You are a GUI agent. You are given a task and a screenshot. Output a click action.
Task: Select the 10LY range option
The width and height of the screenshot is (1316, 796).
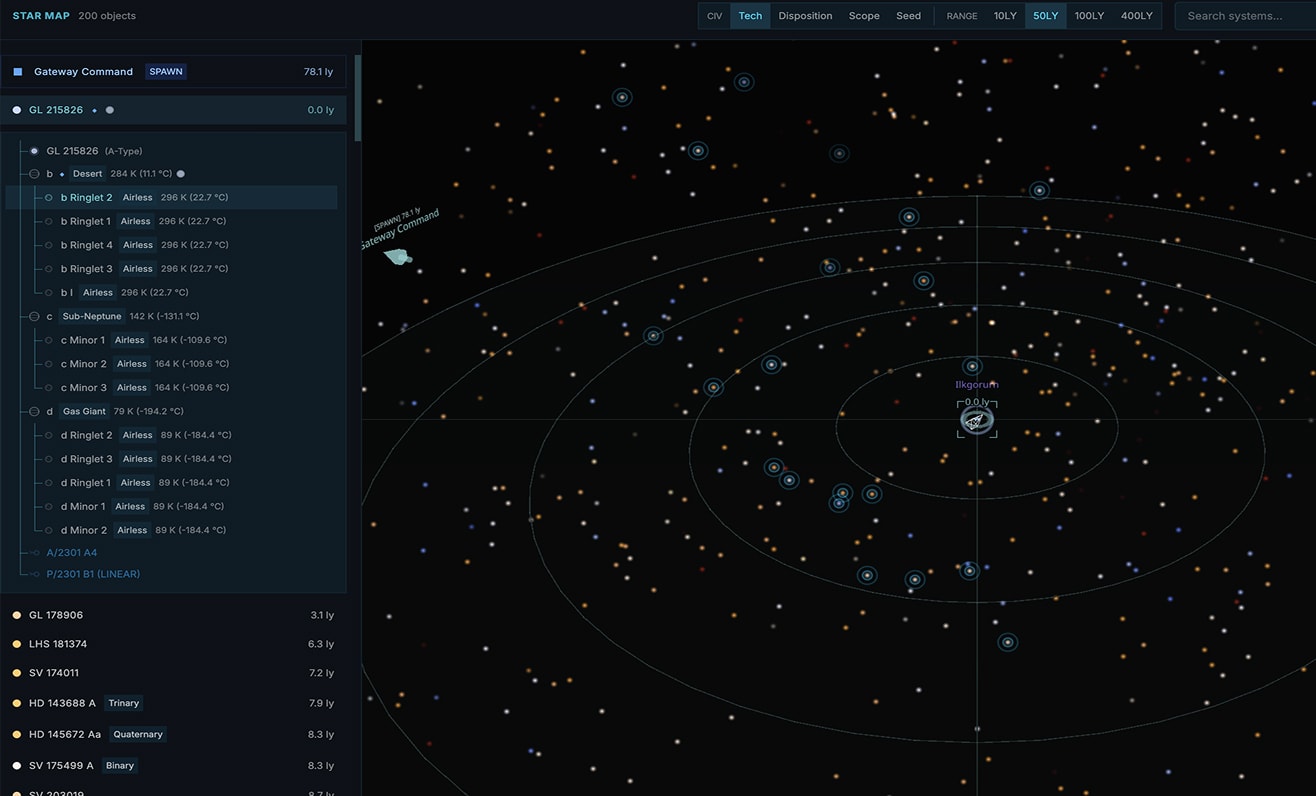(1005, 16)
